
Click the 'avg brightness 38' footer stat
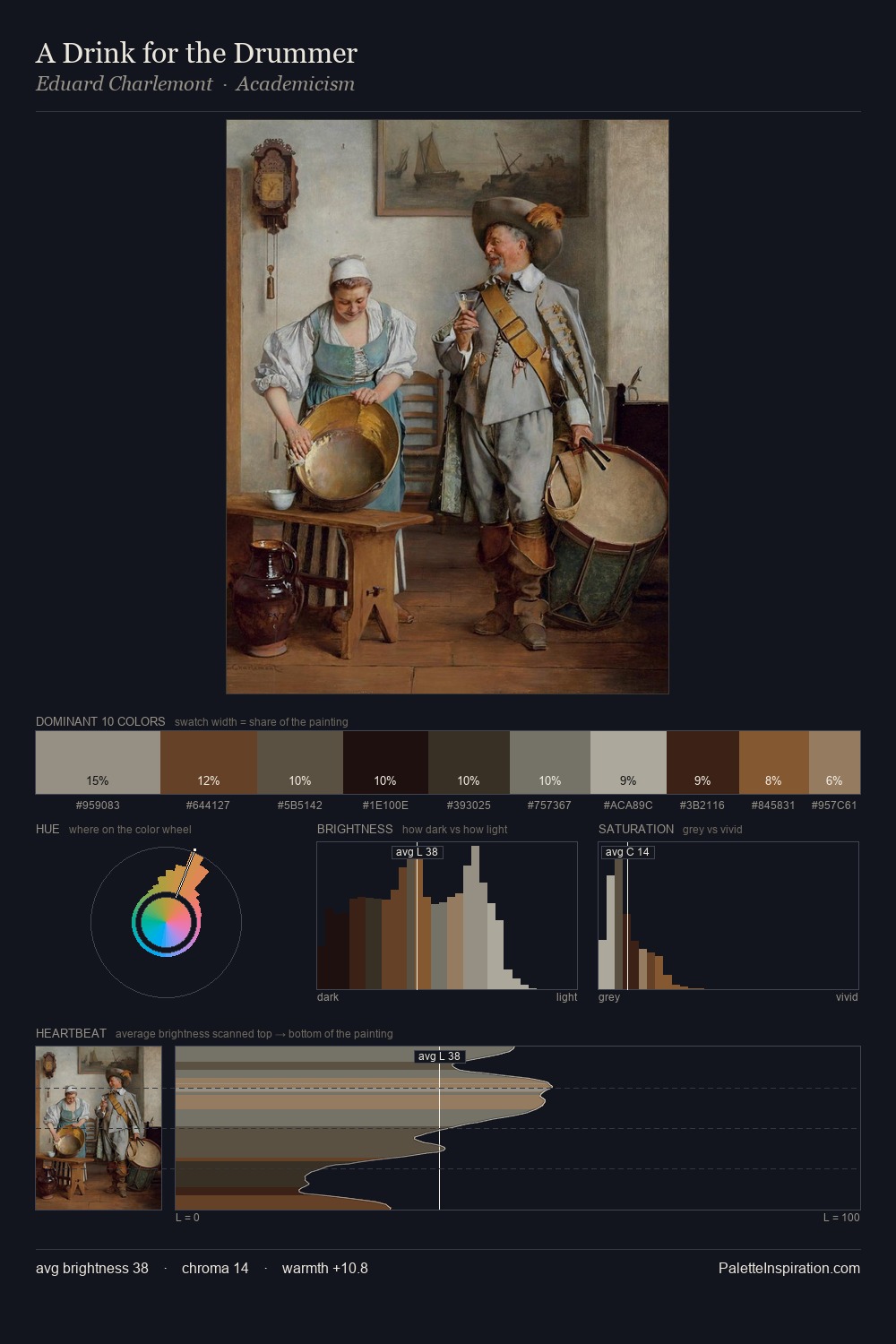click(92, 1268)
